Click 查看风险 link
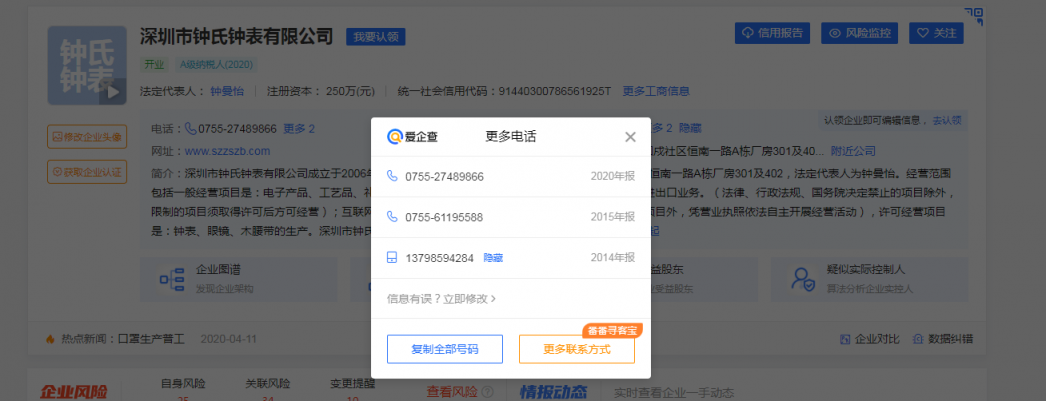This screenshot has width=1046, height=401. (452, 392)
